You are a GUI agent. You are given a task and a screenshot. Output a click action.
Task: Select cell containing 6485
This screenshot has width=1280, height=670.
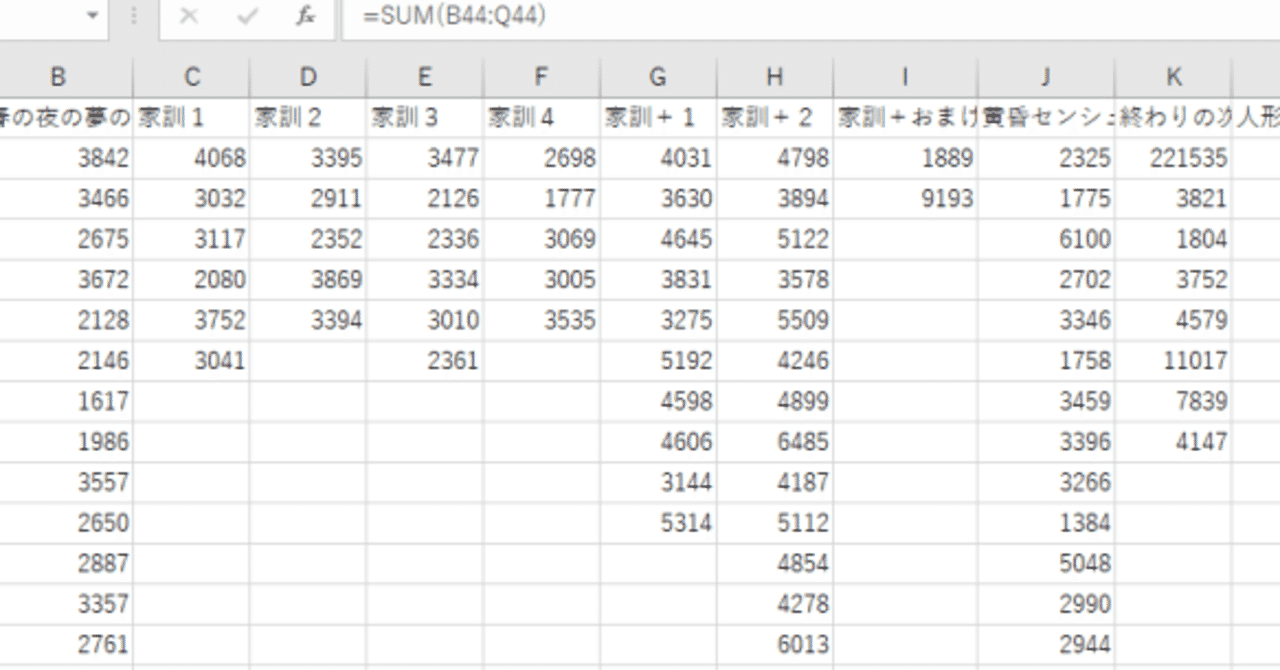(x=774, y=442)
